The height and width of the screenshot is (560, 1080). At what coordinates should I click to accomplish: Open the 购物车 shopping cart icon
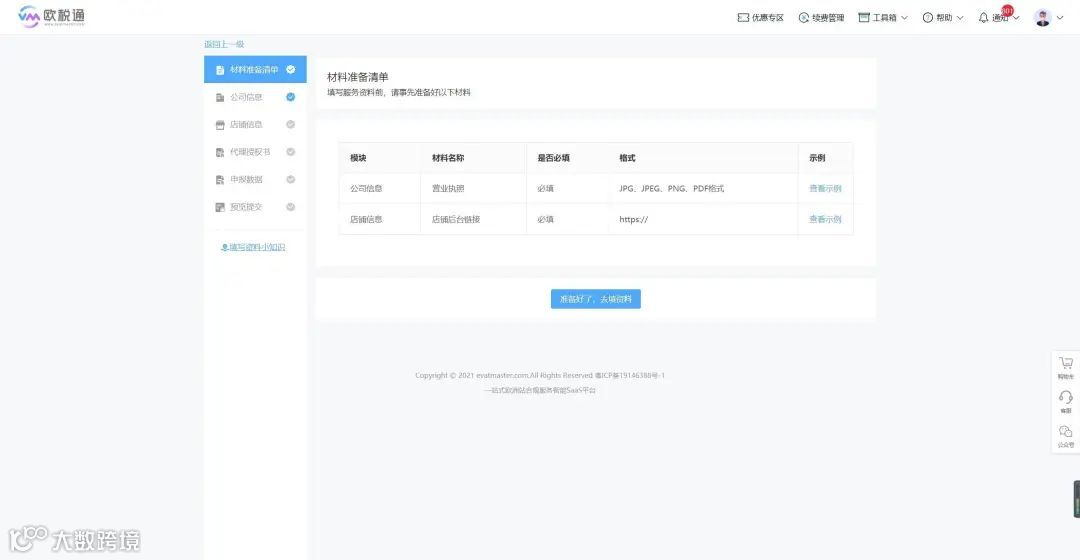click(x=1066, y=363)
